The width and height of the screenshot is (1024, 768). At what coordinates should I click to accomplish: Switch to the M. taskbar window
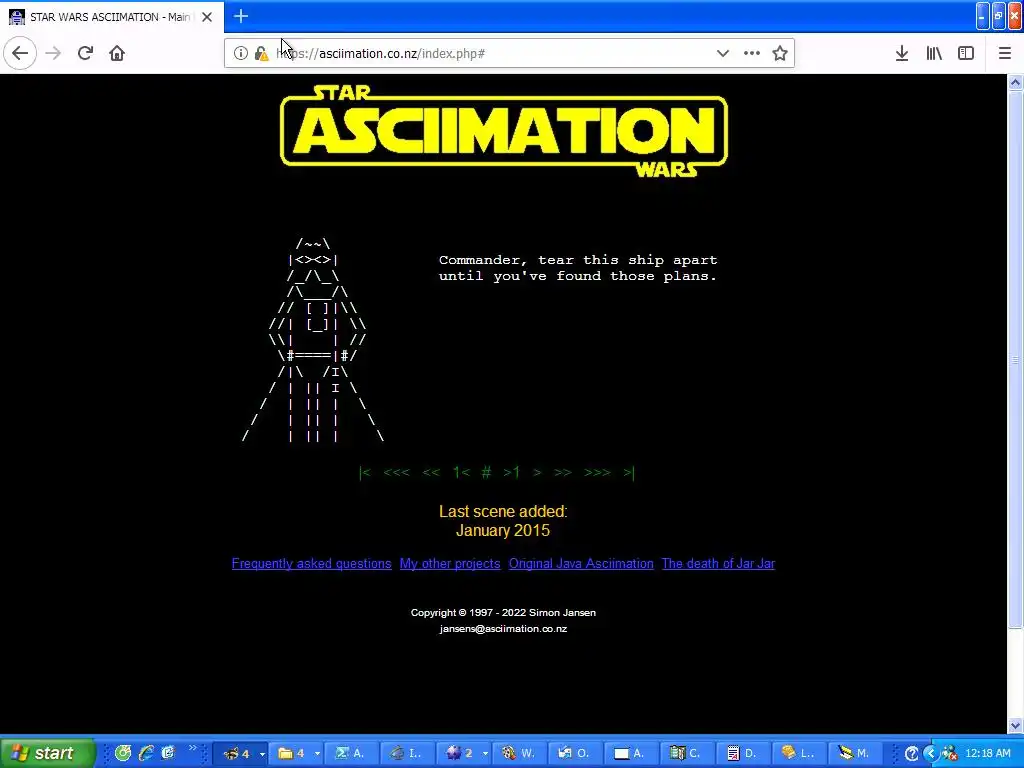[x=854, y=753]
